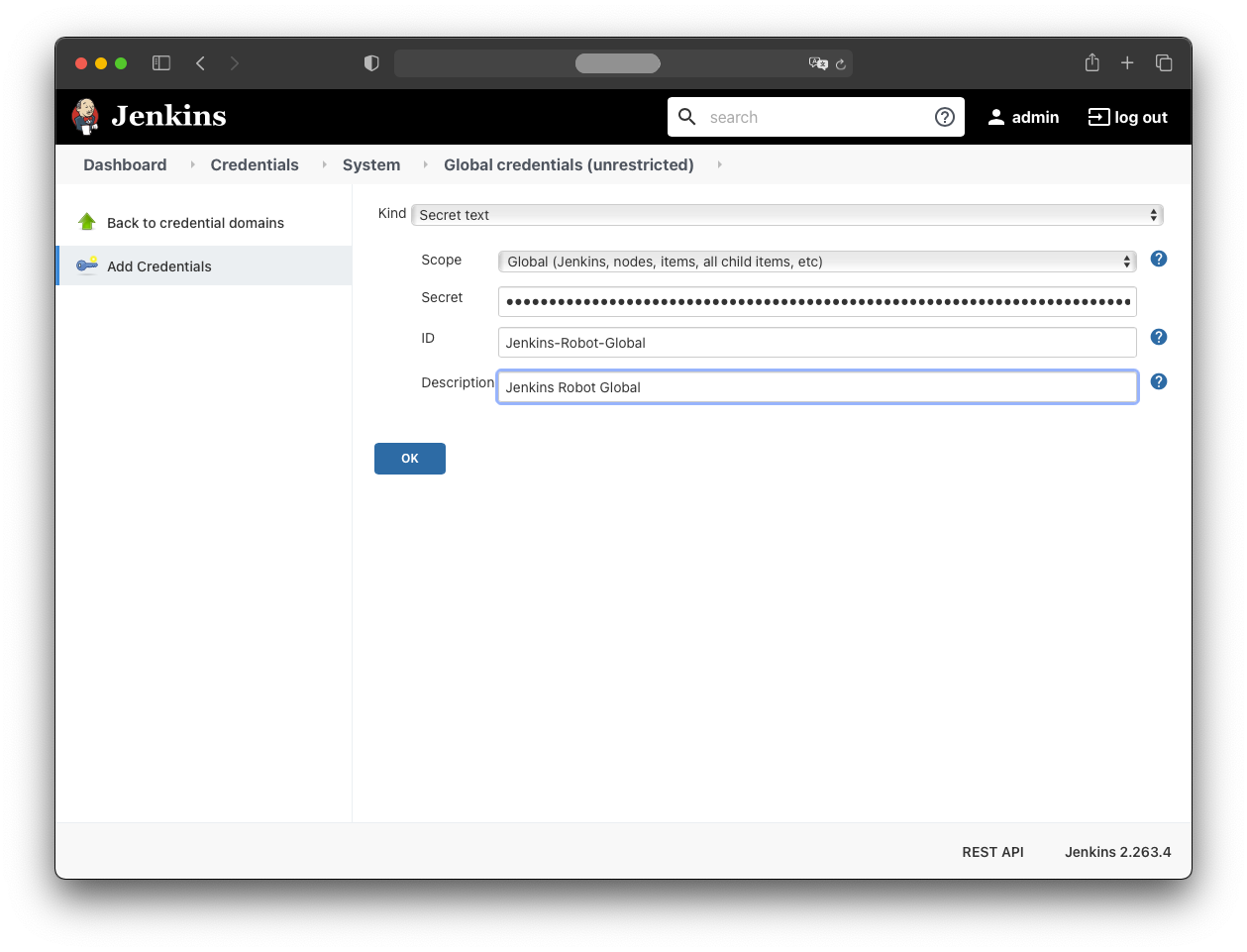
Task: Click into the Secret password field
Action: 816,301
